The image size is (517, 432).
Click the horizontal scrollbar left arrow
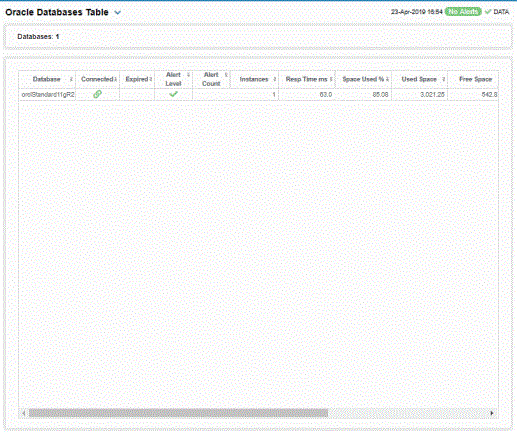click(24, 413)
